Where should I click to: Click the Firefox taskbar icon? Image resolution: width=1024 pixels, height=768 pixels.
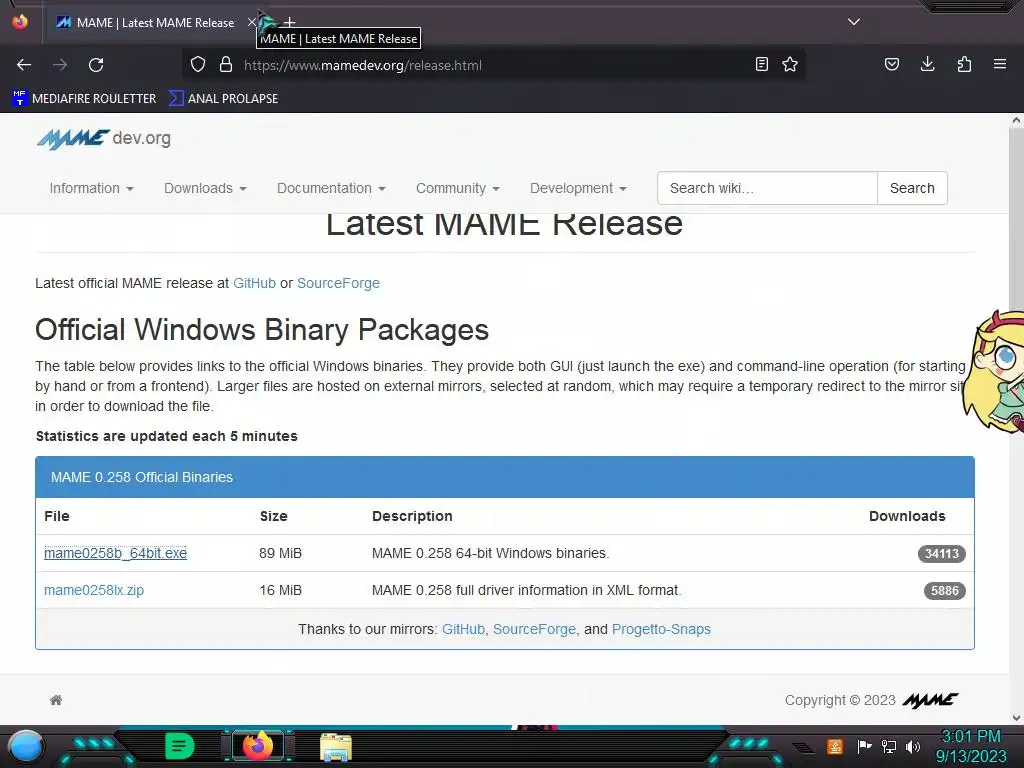point(257,746)
